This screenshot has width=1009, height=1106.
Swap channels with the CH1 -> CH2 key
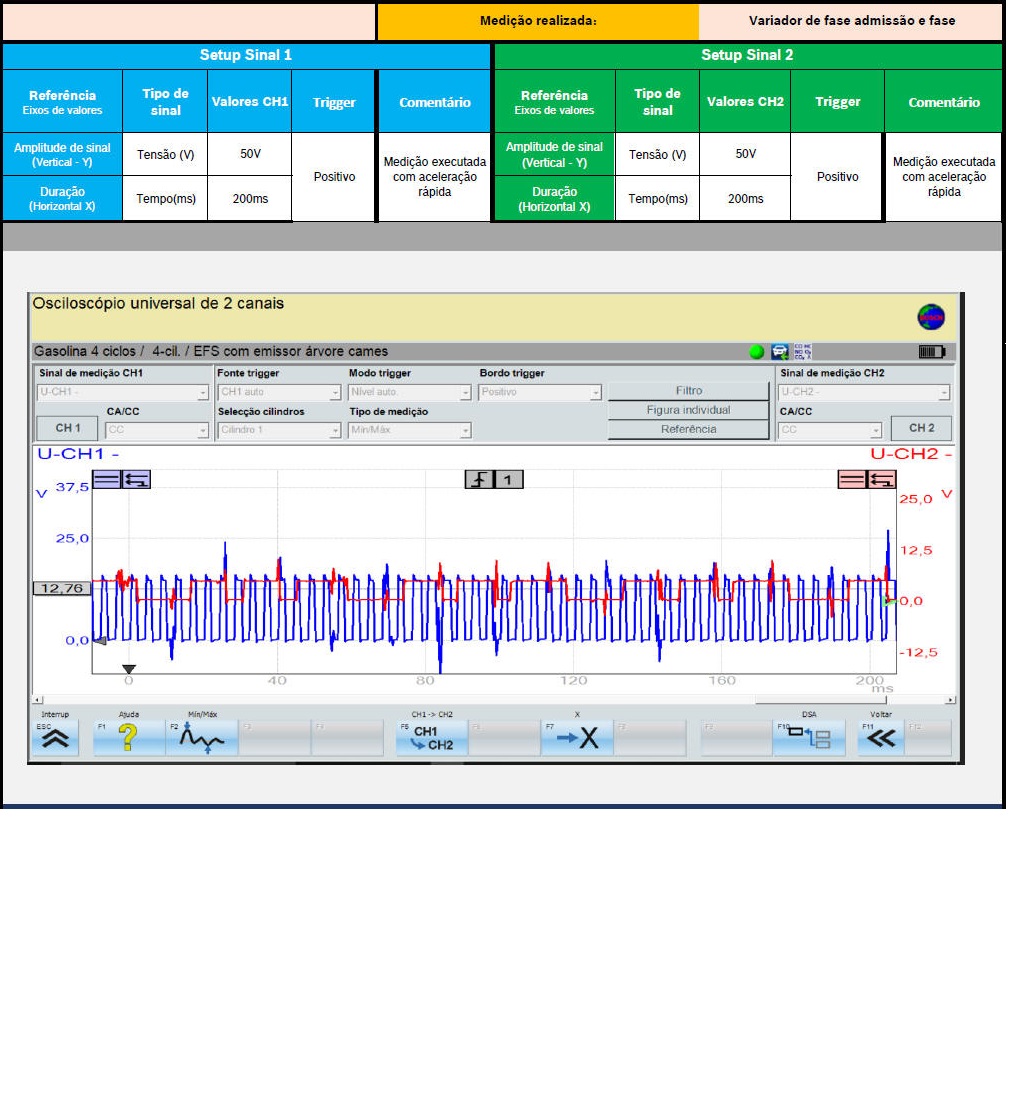432,738
